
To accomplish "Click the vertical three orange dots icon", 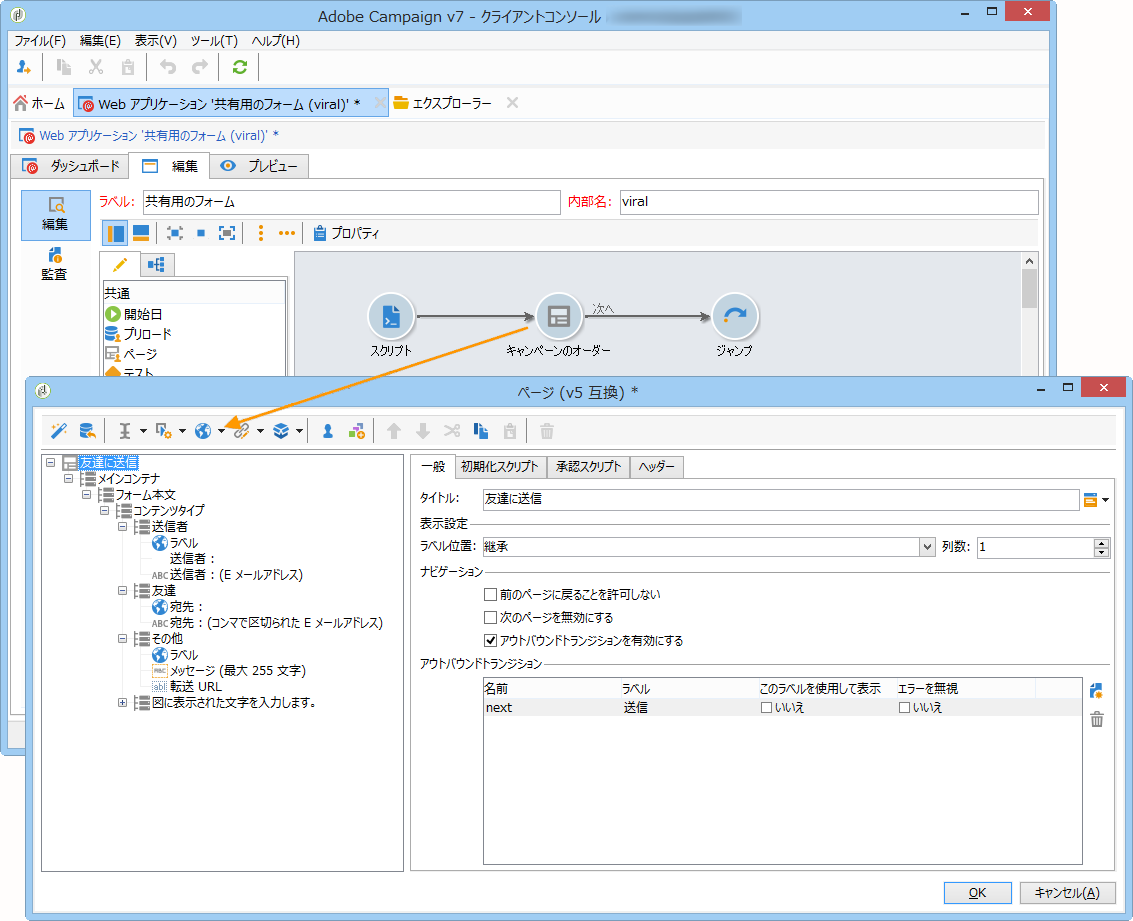I will [x=261, y=233].
